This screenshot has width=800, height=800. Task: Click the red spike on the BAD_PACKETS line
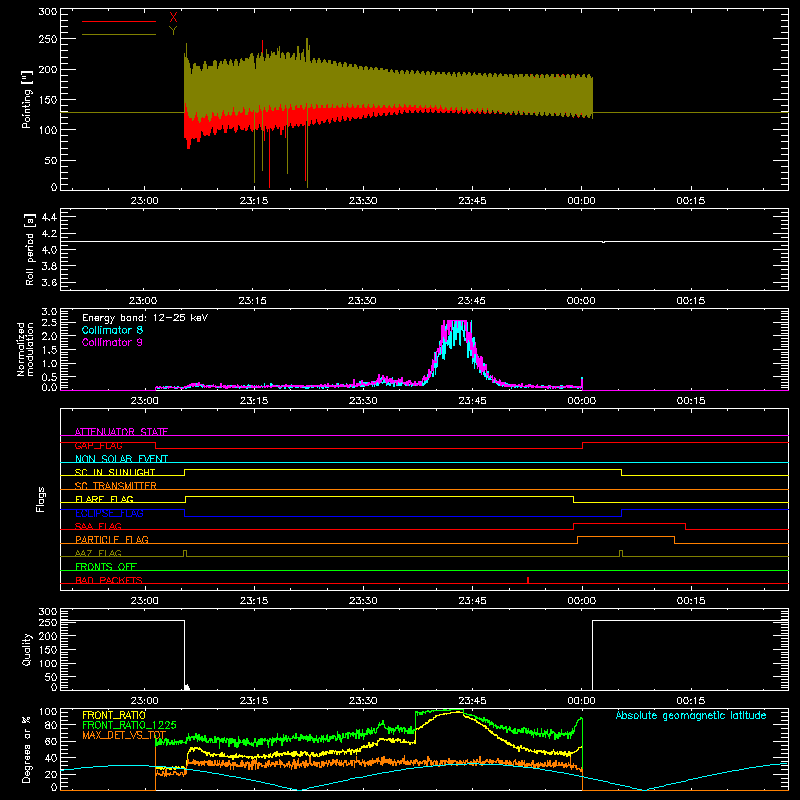pos(528,580)
